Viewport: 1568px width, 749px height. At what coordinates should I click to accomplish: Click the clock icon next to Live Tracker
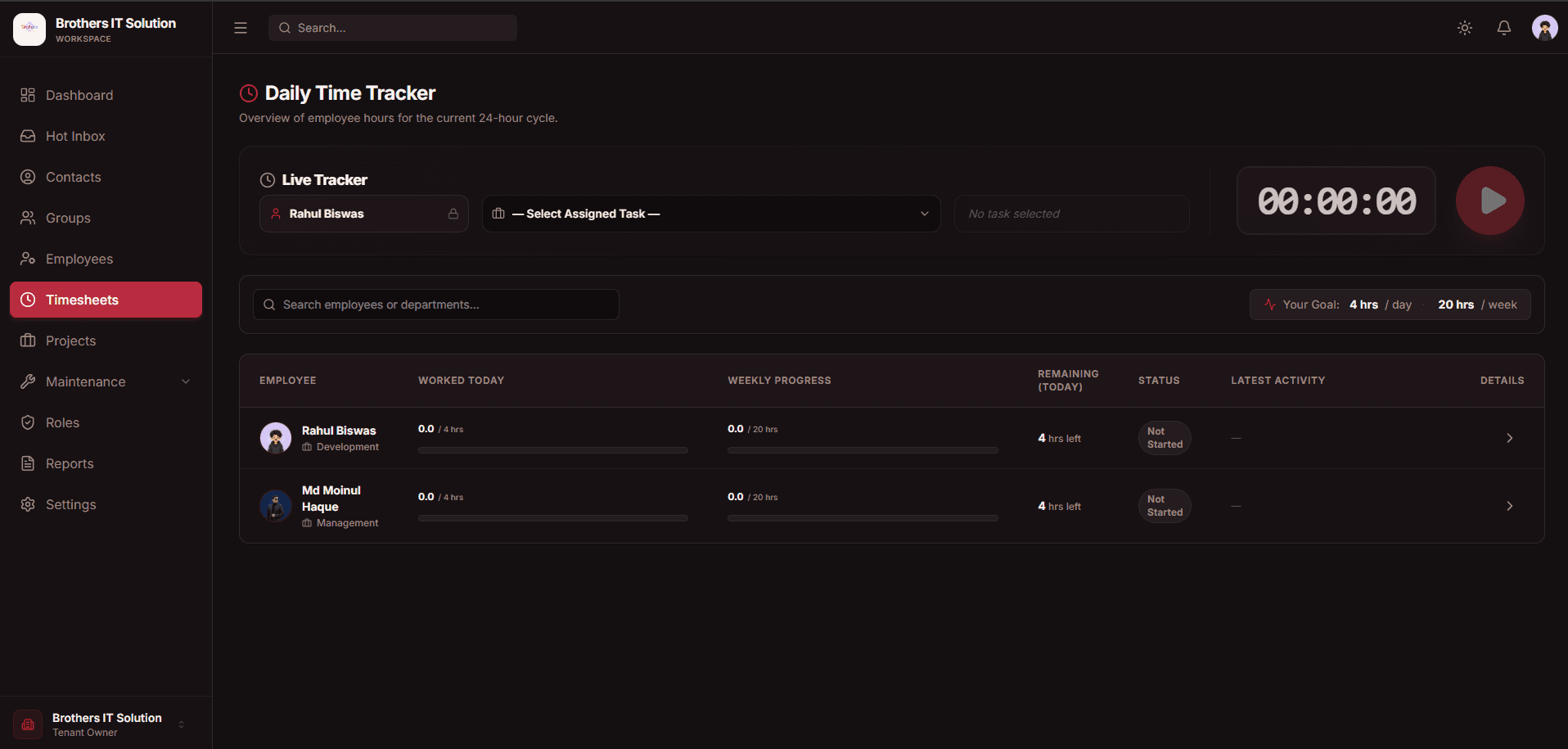(268, 180)
